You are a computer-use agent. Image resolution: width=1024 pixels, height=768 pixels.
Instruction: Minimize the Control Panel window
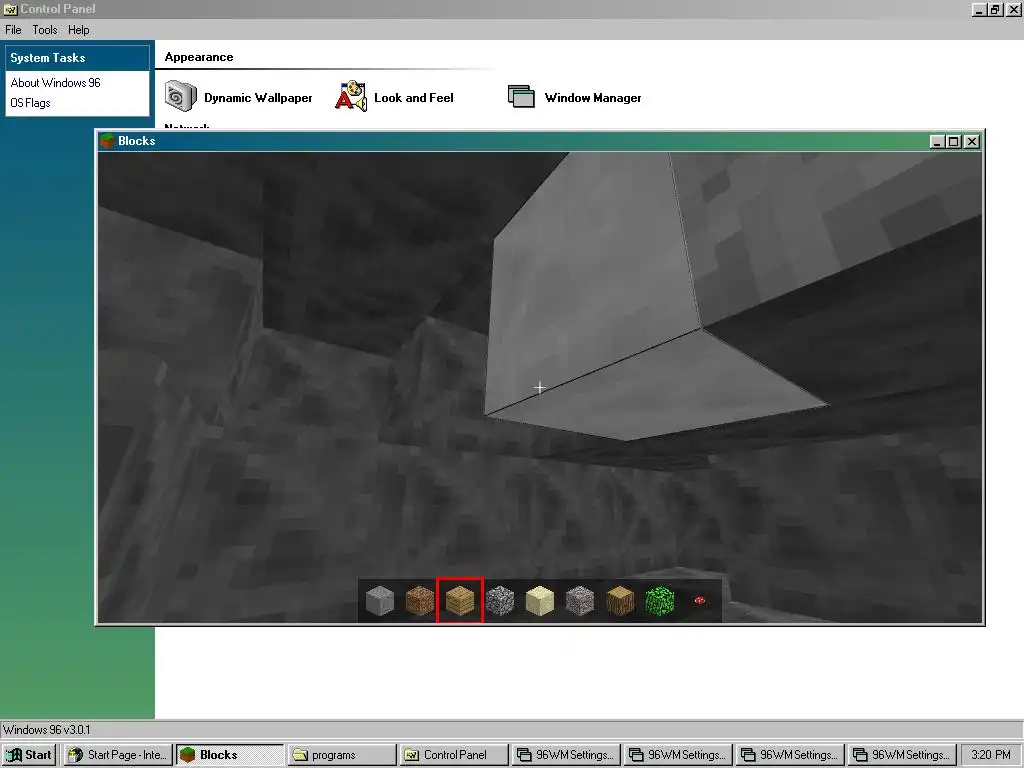tap(979, 10)
